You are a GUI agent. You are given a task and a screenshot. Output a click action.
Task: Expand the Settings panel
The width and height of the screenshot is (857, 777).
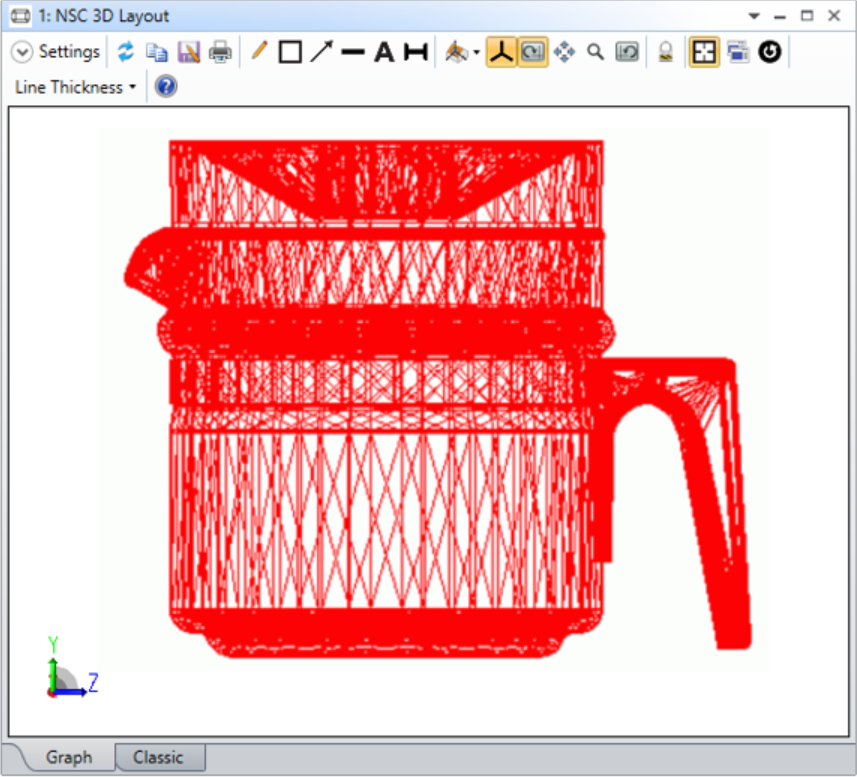20,51
